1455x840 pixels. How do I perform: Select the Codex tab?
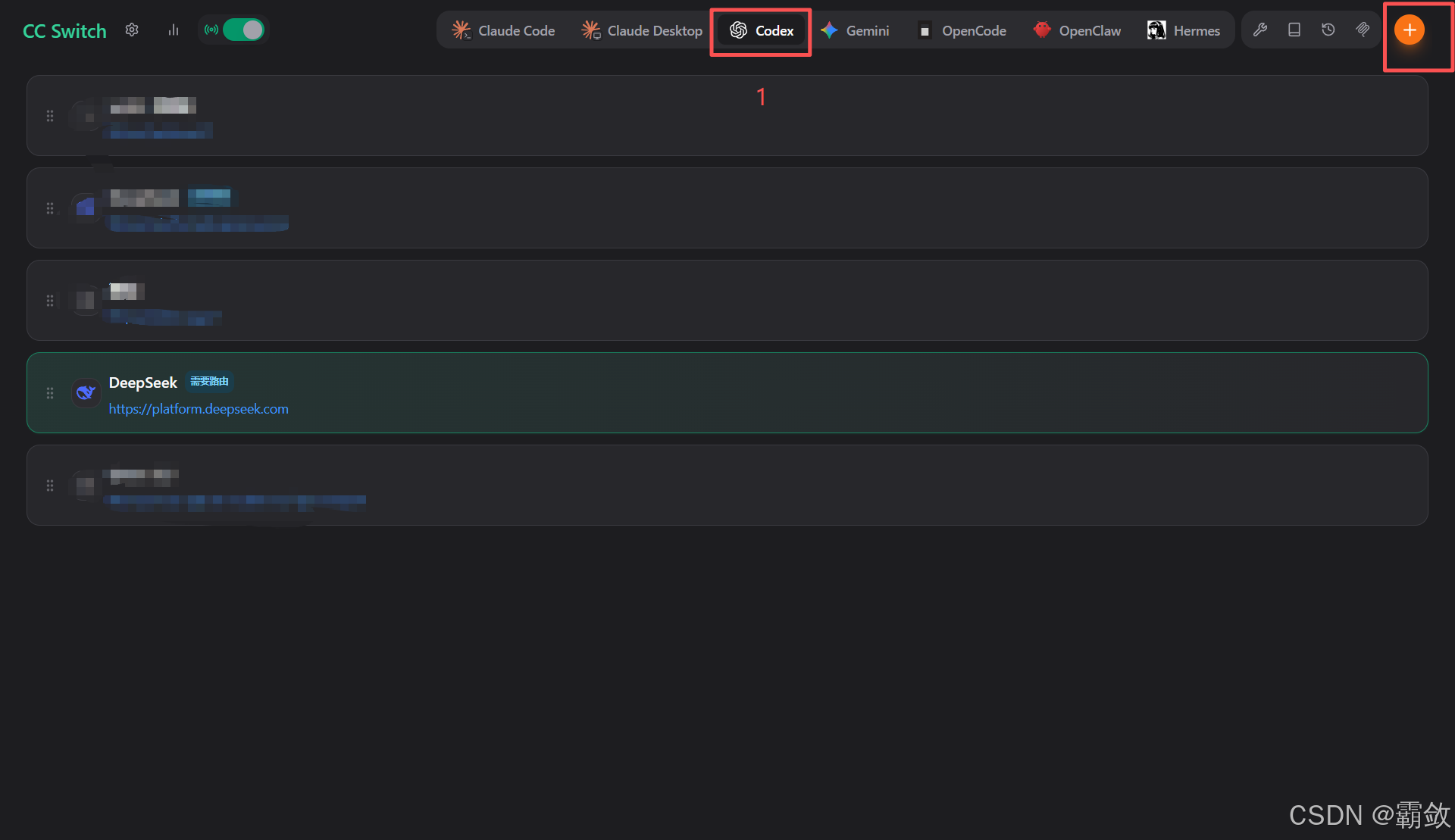(762, 30)
